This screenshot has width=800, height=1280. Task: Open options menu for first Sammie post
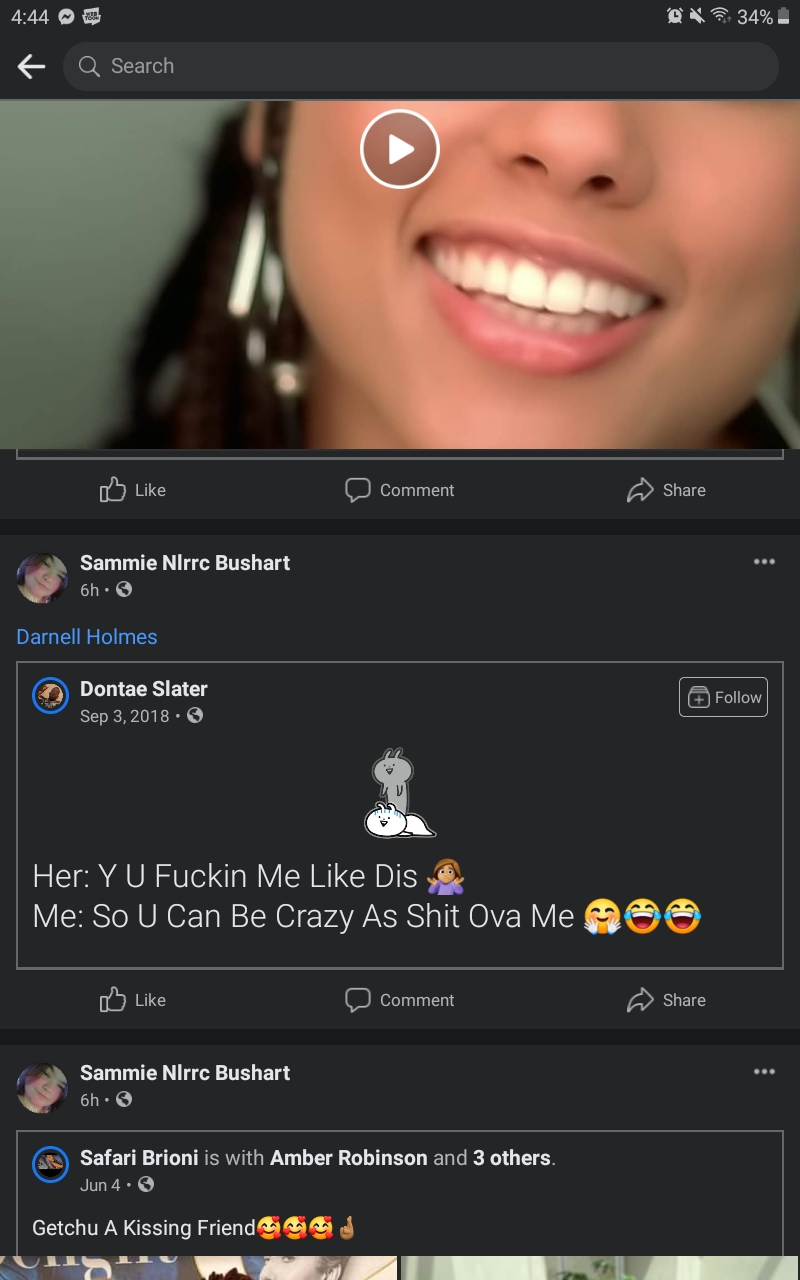[764, 562]
